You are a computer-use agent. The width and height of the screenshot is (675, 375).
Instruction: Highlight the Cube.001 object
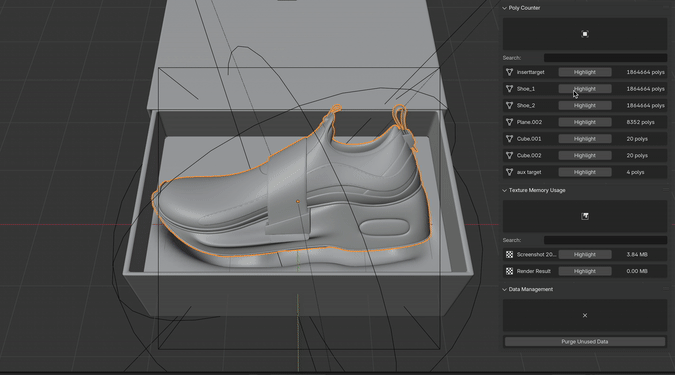pyautogui.click(x=585, y=139)
